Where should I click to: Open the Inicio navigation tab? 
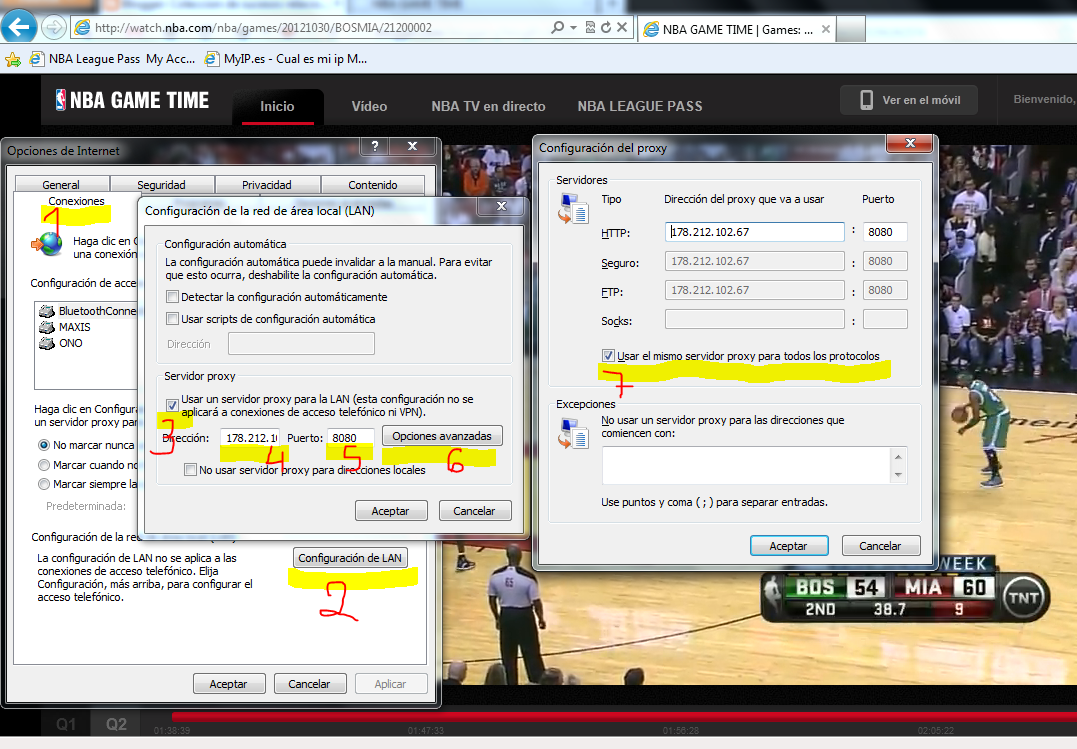277,107
